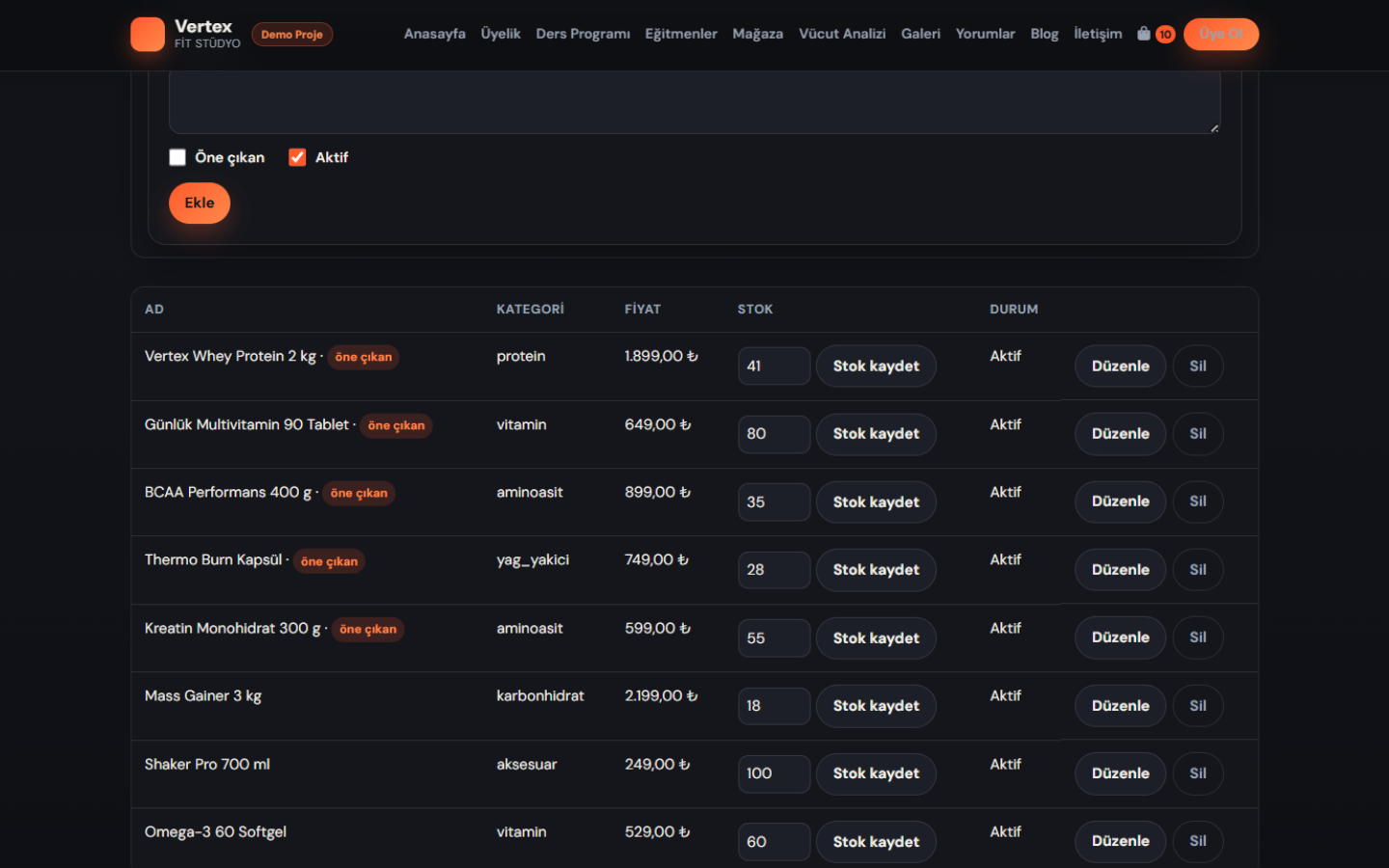Select the stock field for BCAA Performans
Image resolution: width=1389 pixels, height=868 pixels.
coord(774,502)
